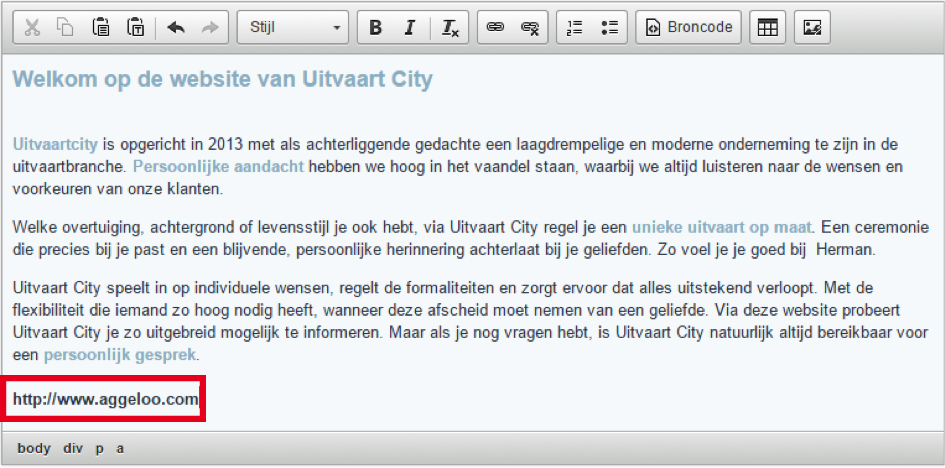This screenshot has width=945, height=468.
Task: Toggle bold formatting
Action: (x=375, y=28)
